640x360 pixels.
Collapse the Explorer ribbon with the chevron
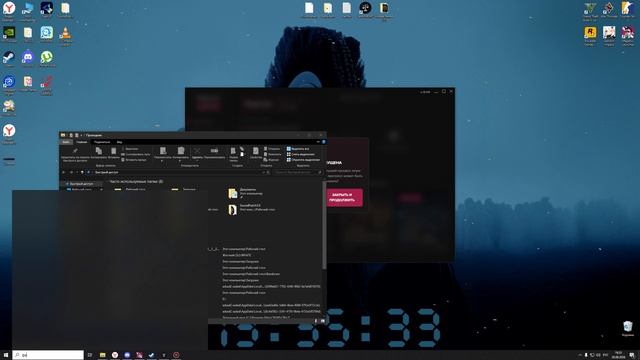tap(318, 142)
